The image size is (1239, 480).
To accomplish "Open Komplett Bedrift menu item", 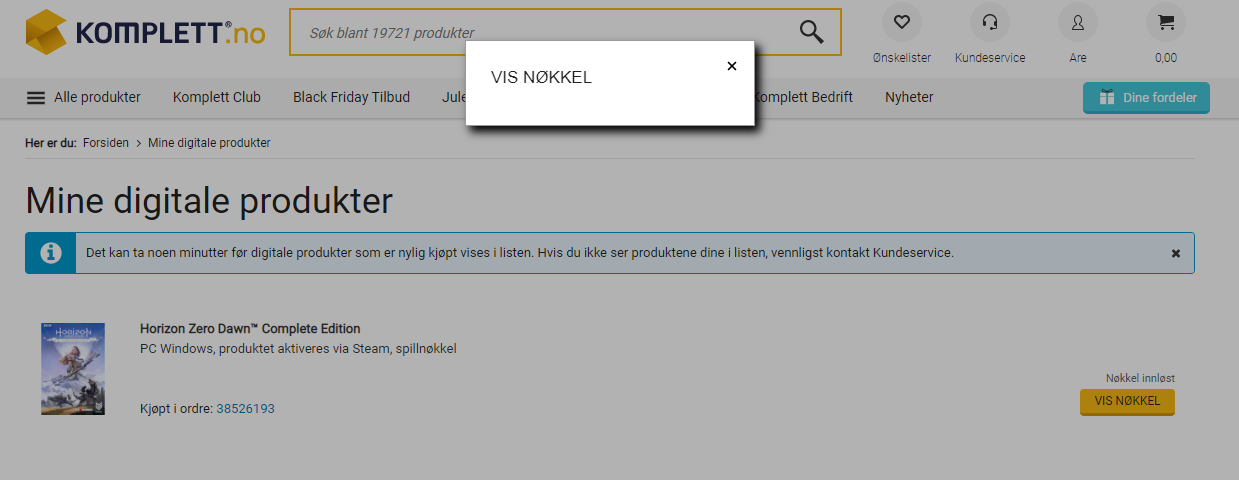I will (804, 97).
